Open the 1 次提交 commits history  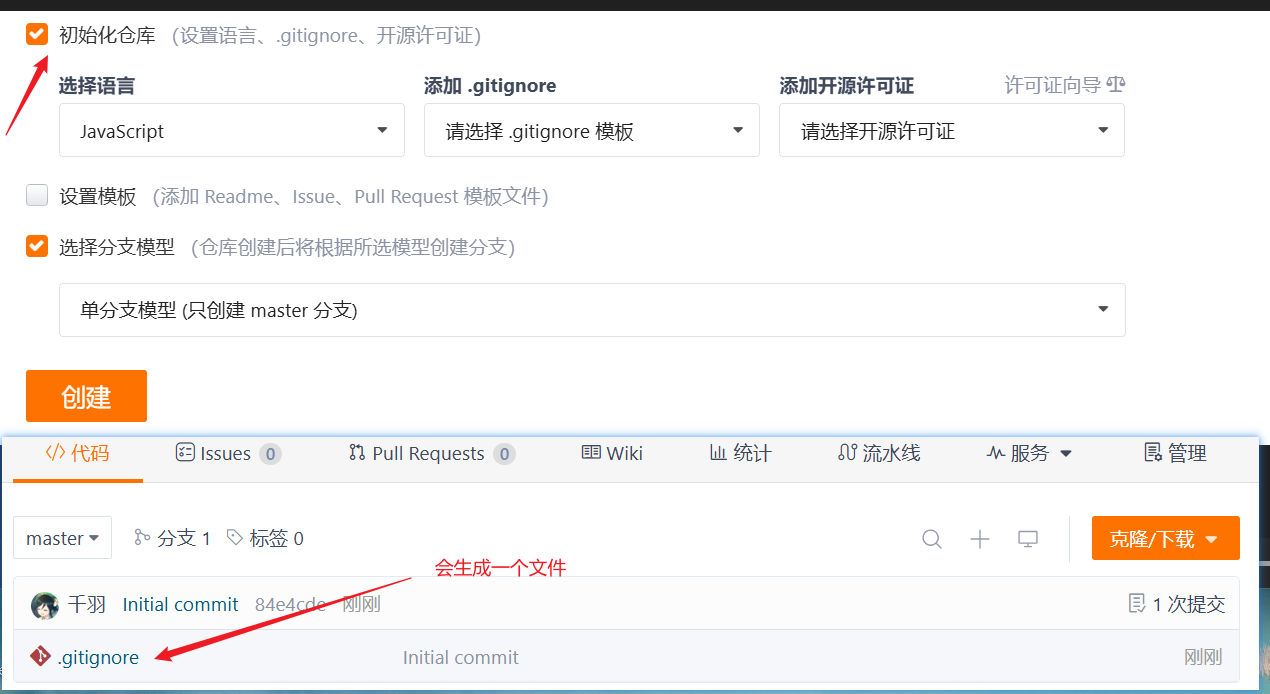[x=1176, y=604]
